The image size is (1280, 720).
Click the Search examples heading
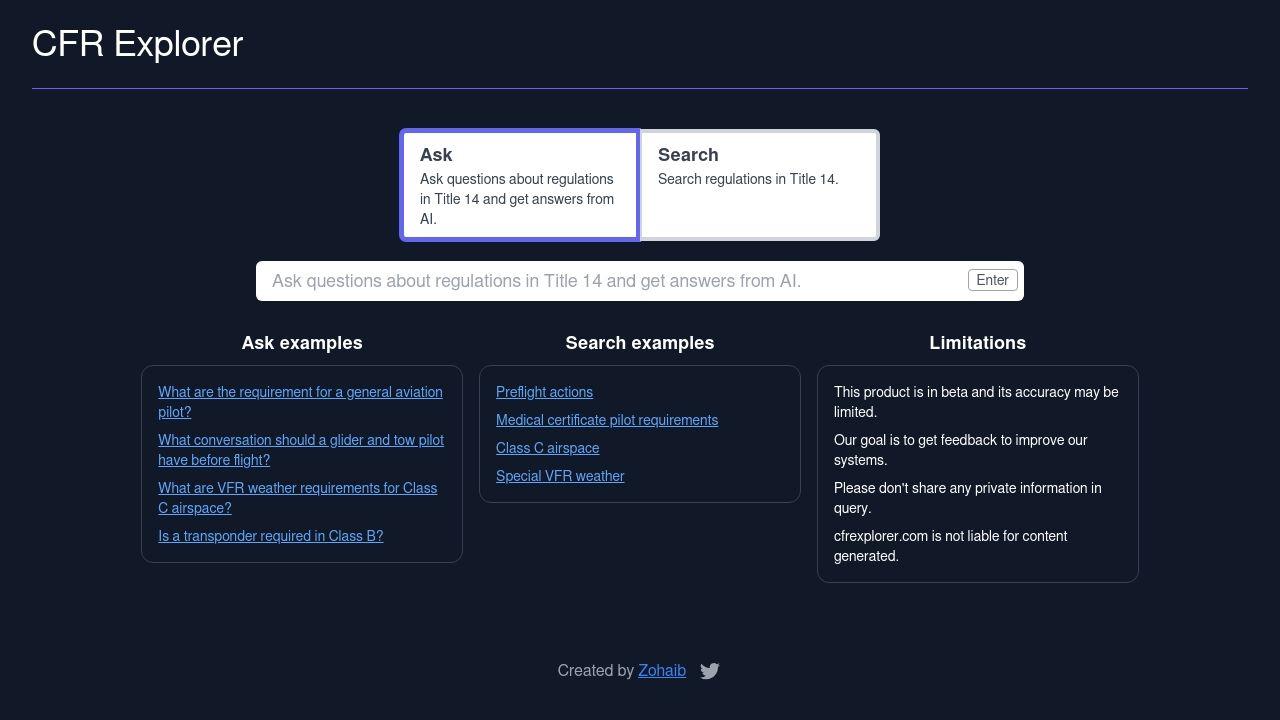click(x=640, y=343)
